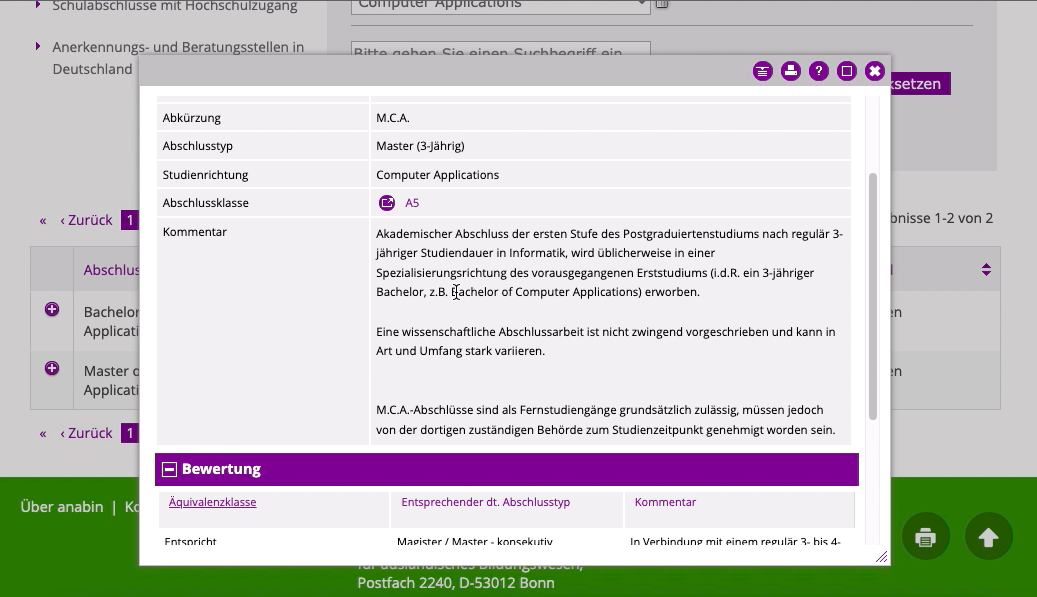
Task: Maximize the dialog using the square icon
Action: 847,71
